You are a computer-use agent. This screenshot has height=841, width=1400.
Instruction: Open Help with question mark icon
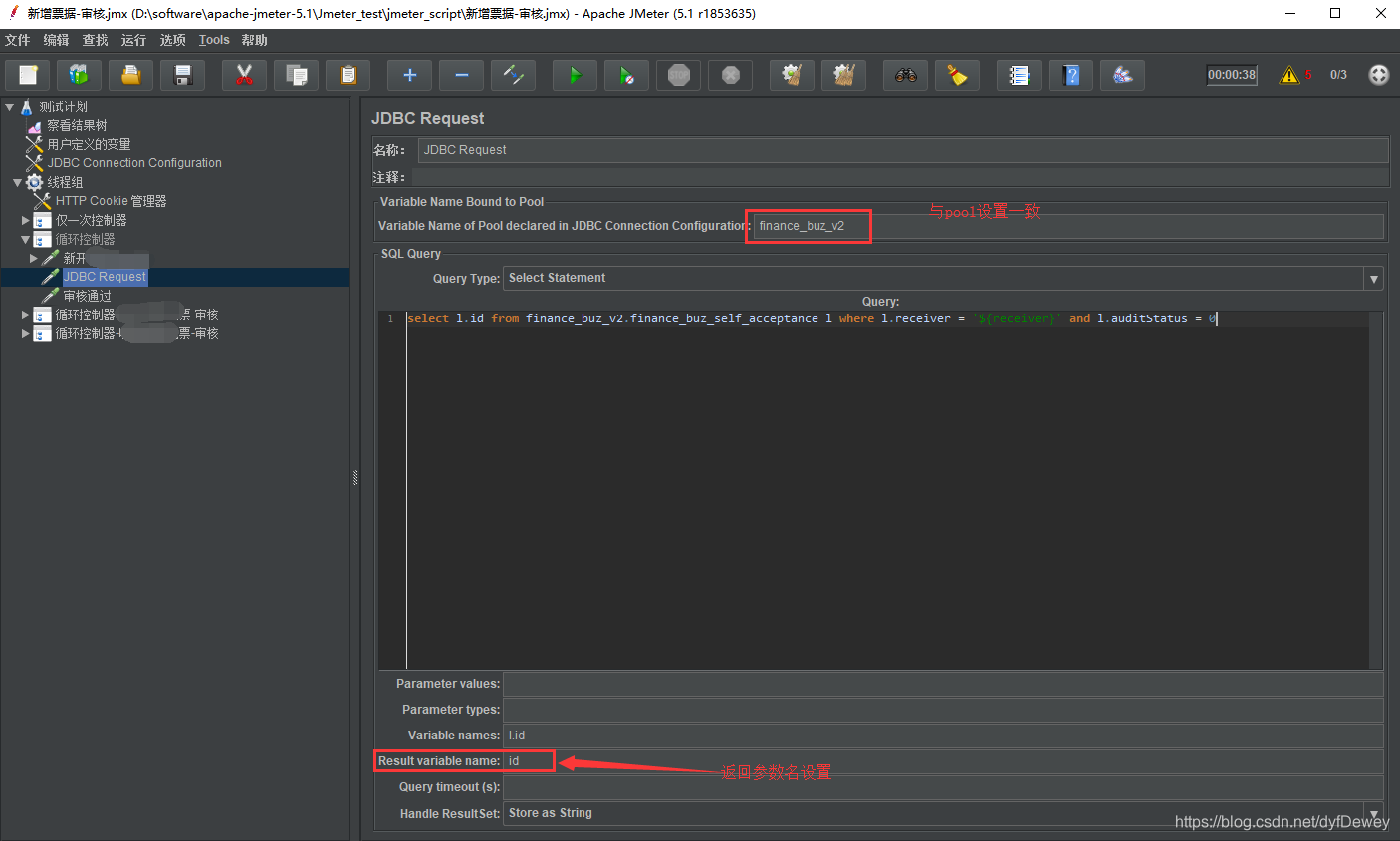(1070, 75)
